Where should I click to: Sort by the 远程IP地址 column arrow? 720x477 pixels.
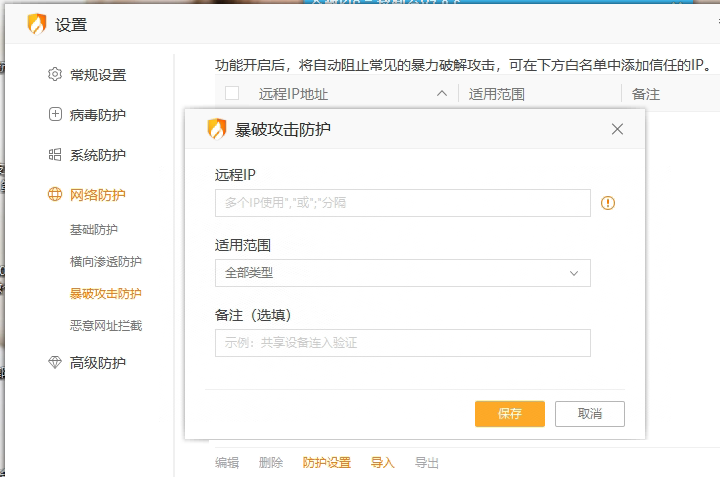(x=442, y=94)
